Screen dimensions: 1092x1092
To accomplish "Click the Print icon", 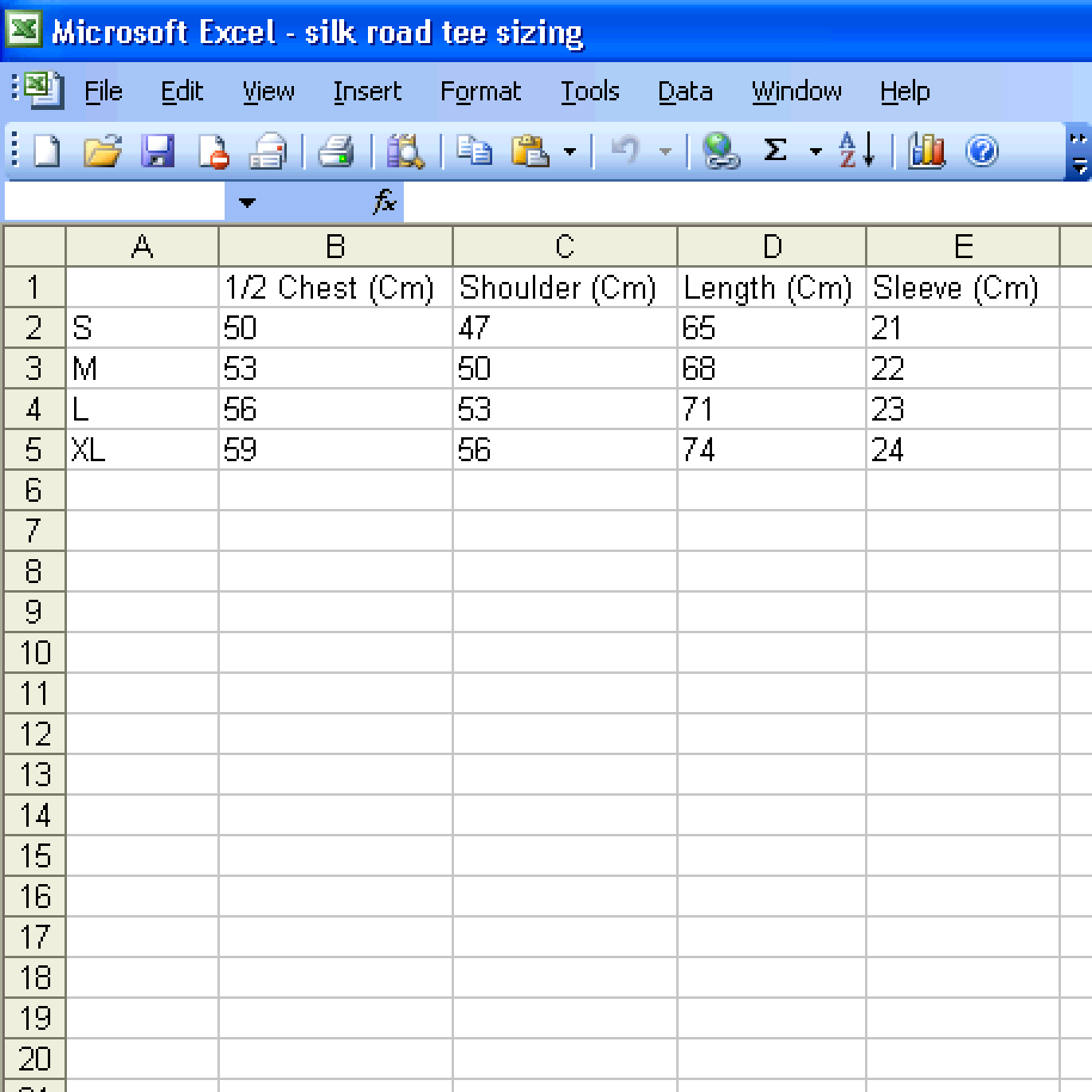I will click(x=335, y=151).
